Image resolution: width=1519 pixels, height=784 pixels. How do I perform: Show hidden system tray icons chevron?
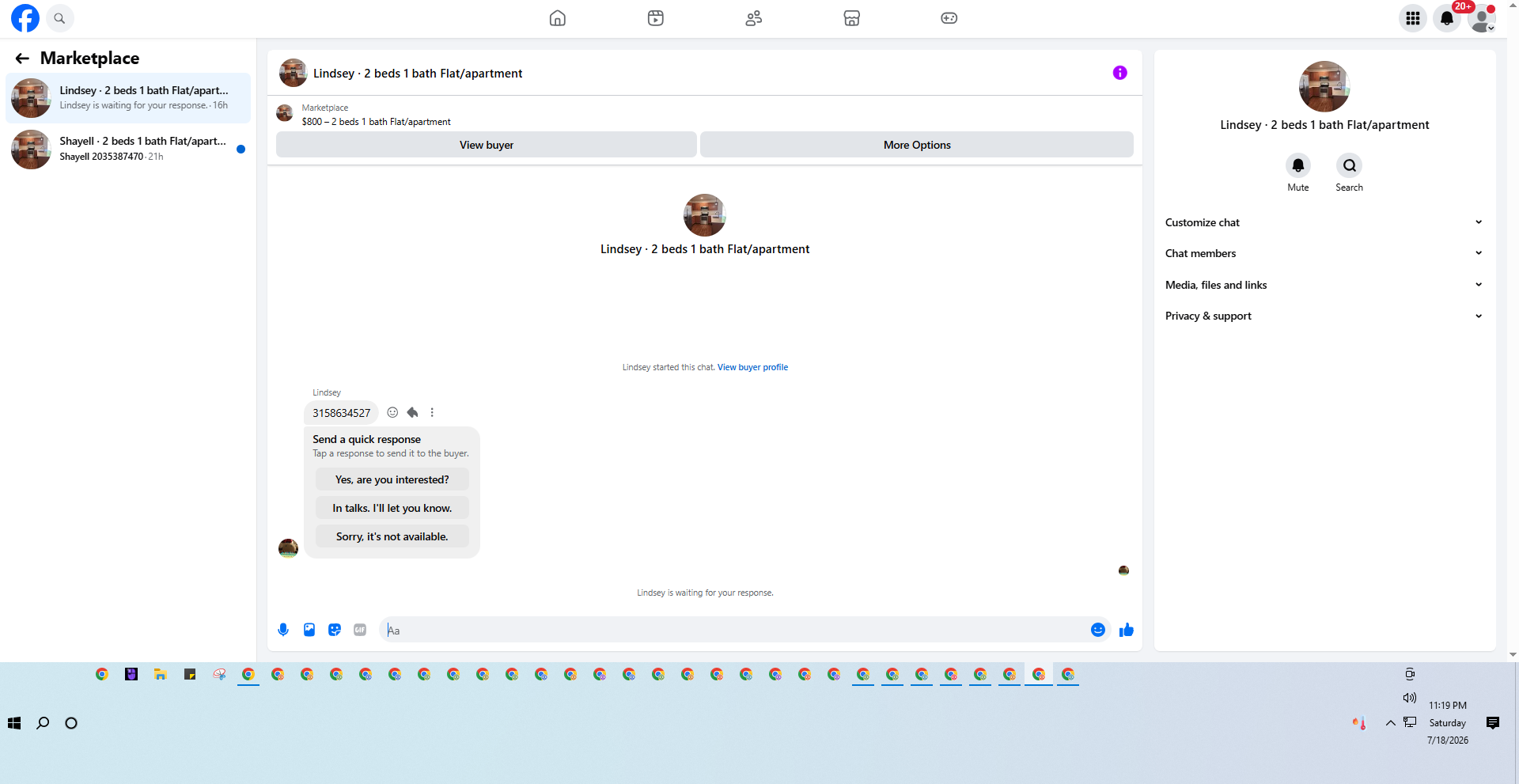click(1390, 723)
